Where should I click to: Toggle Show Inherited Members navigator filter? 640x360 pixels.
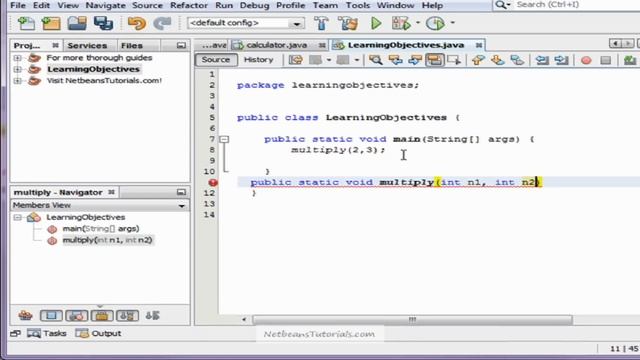pos(25,315)
